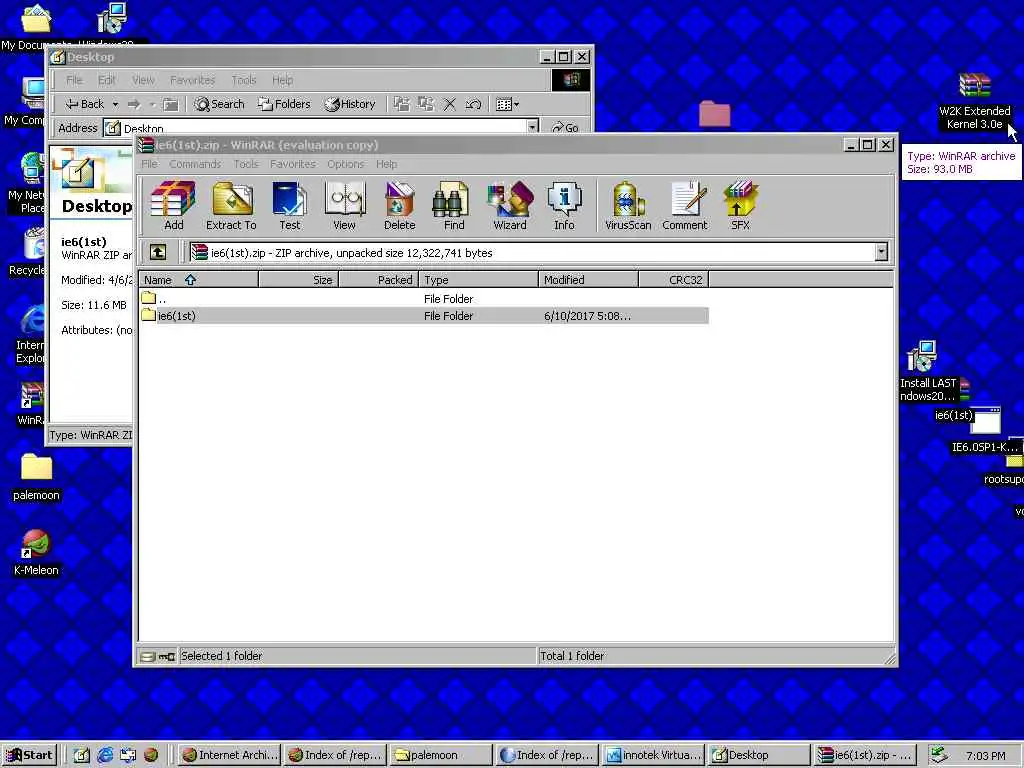
Task: Click the 7:03 PM system clock
Action: pyautogui.click(x=986, y=756)
